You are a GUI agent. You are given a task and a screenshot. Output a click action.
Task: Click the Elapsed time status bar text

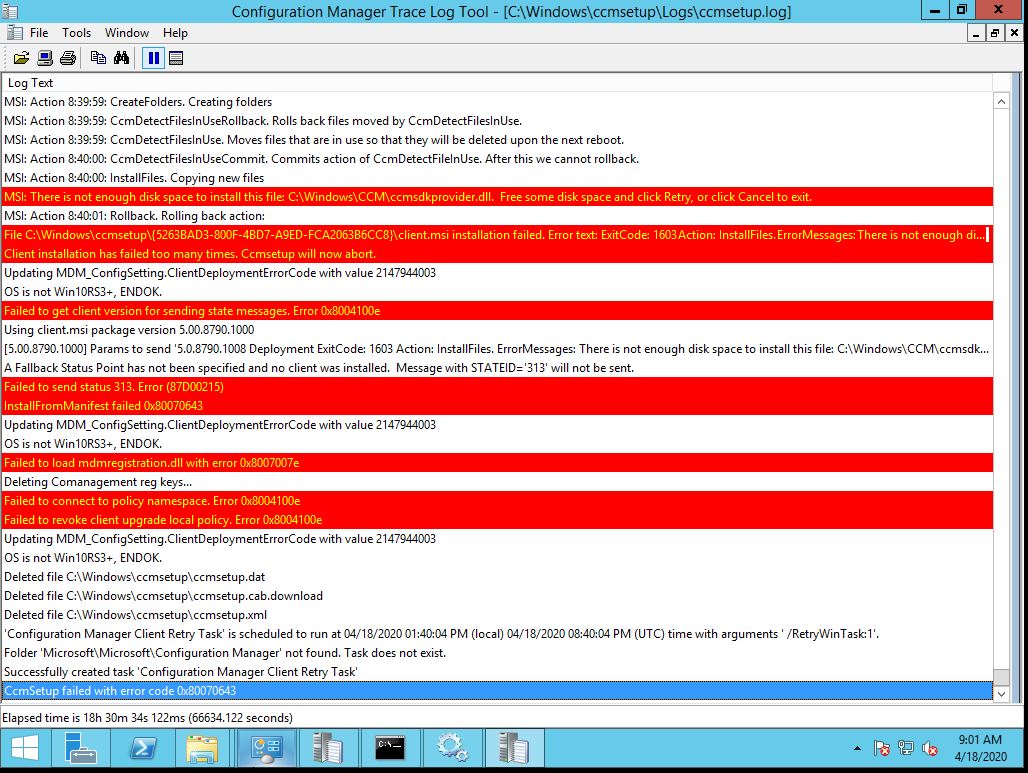tap(148, 718)
